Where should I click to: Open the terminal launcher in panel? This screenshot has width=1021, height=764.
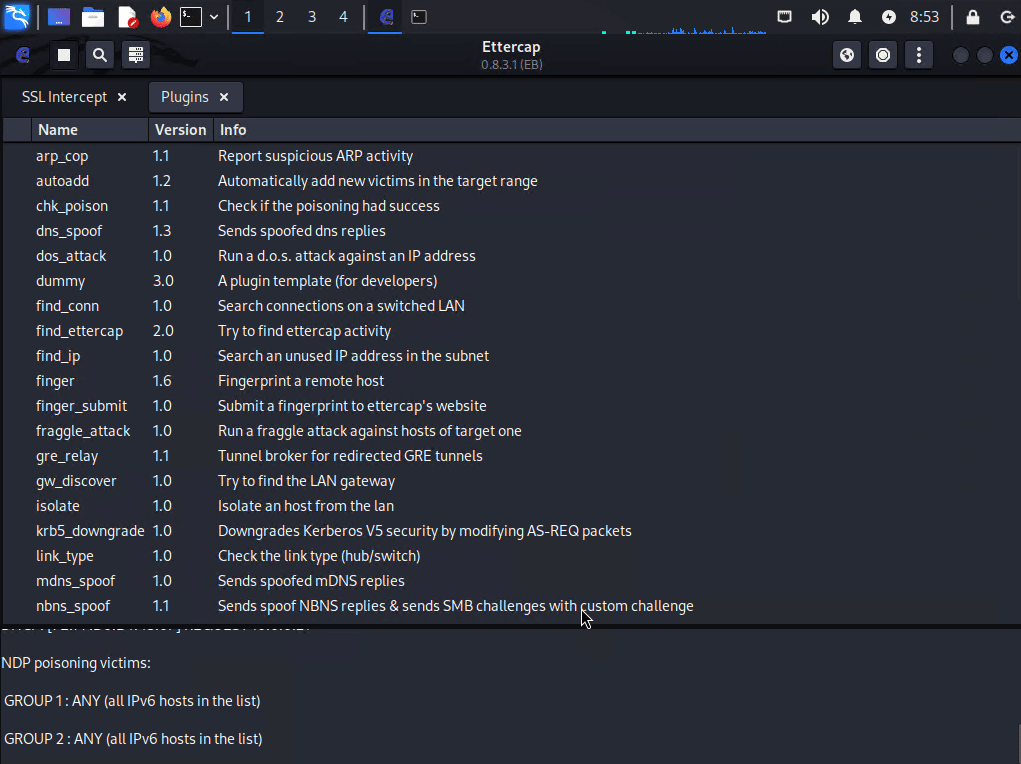190,17
